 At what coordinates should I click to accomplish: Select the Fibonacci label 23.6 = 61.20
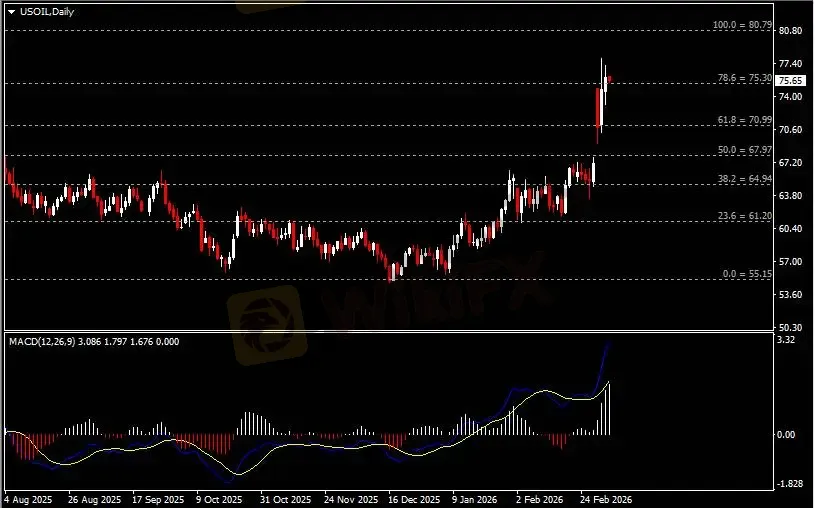(745, 216)
